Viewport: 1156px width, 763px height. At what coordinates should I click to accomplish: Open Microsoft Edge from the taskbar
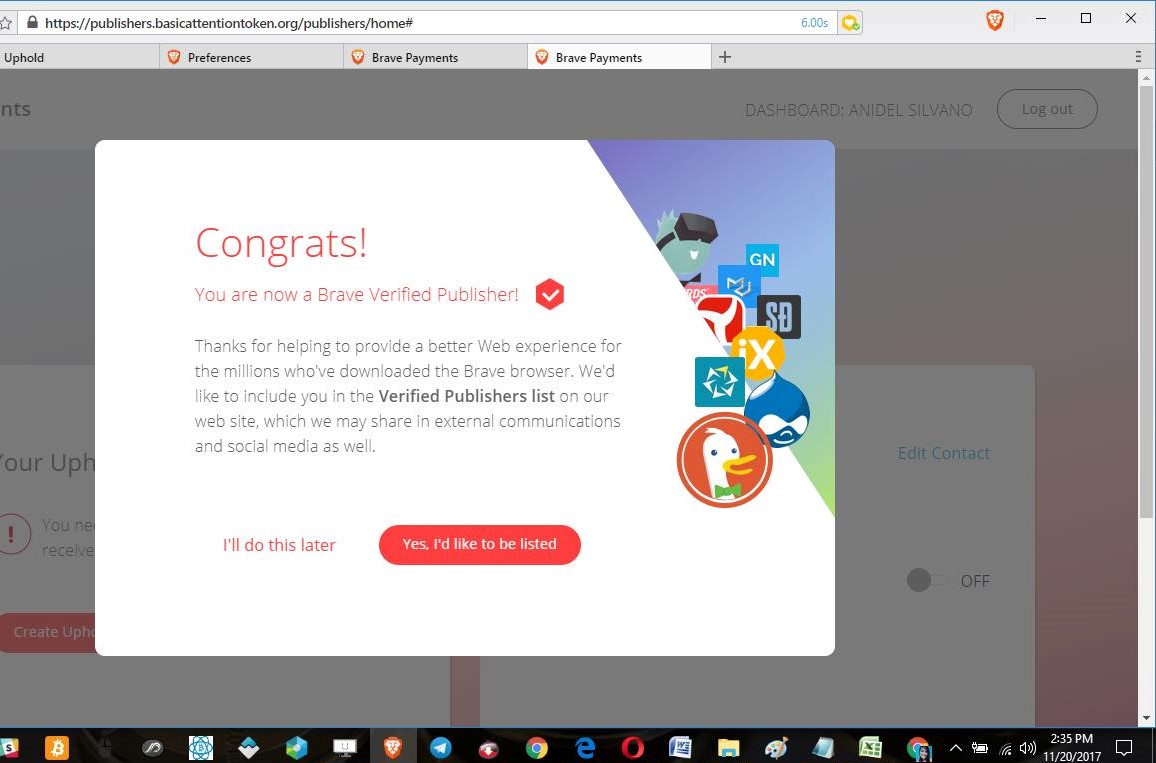click(585, 748)
